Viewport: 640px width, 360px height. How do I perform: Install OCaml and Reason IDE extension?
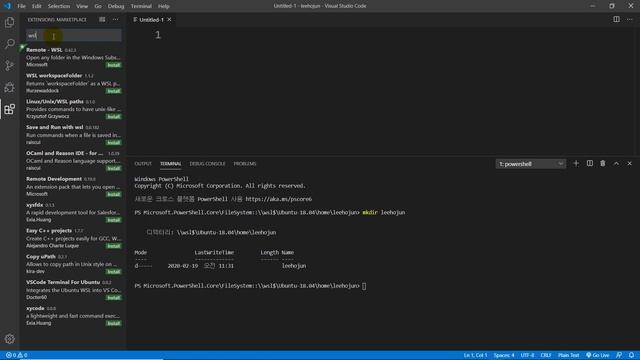coord(113,168)
